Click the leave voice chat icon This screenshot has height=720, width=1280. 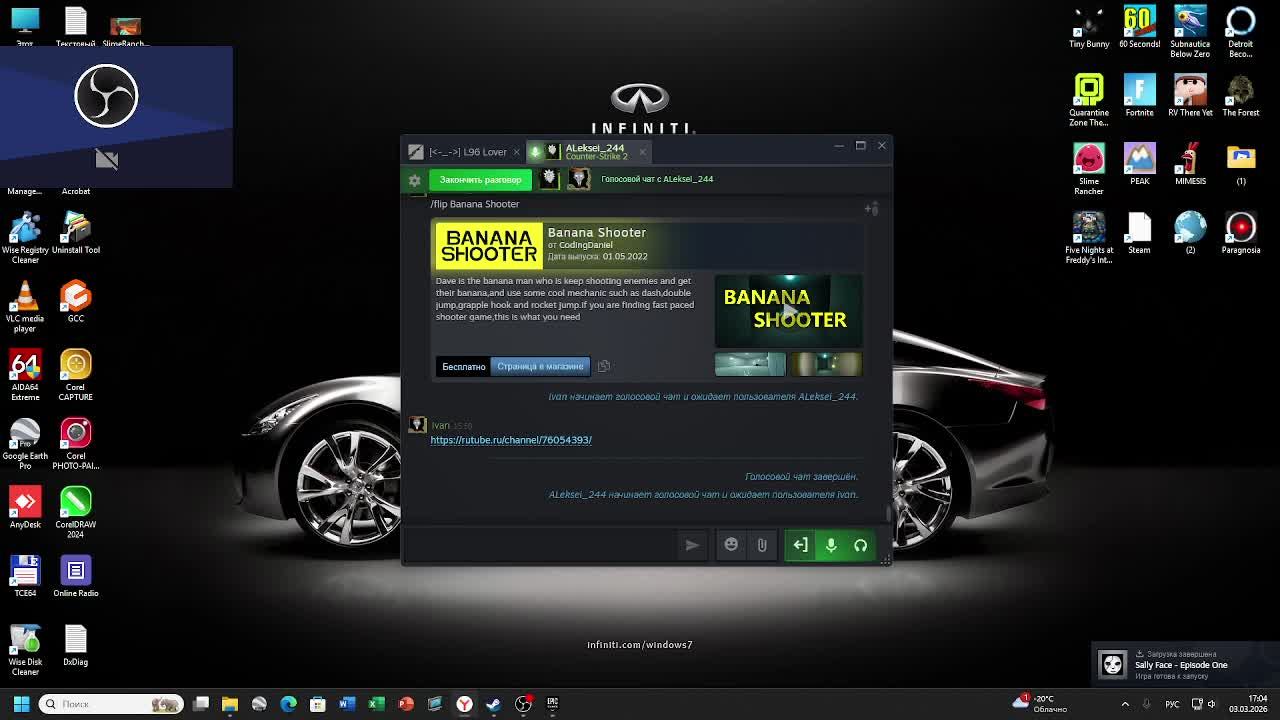(800, 545)
